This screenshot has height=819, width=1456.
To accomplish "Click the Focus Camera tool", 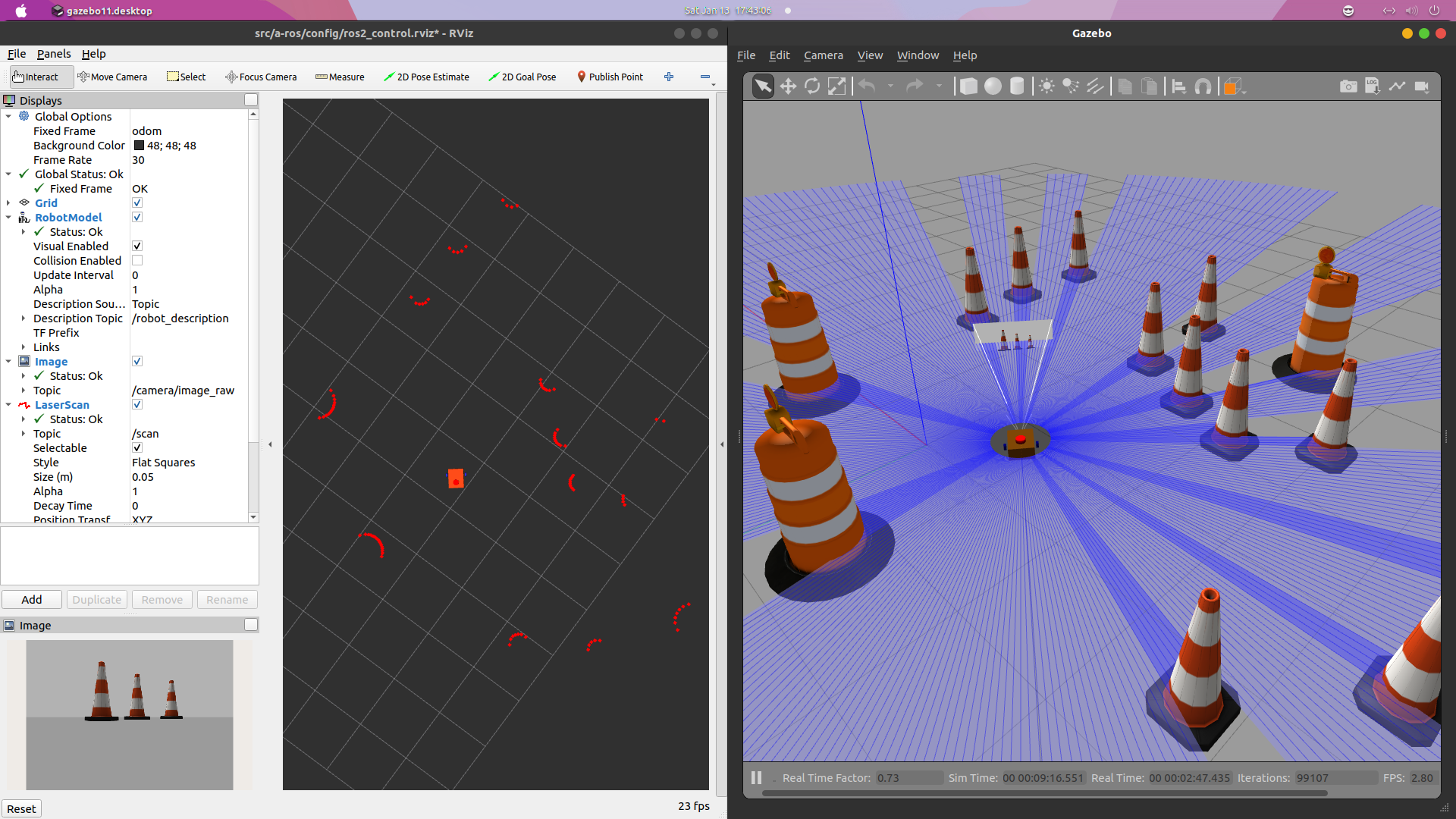I will [262, 77].
